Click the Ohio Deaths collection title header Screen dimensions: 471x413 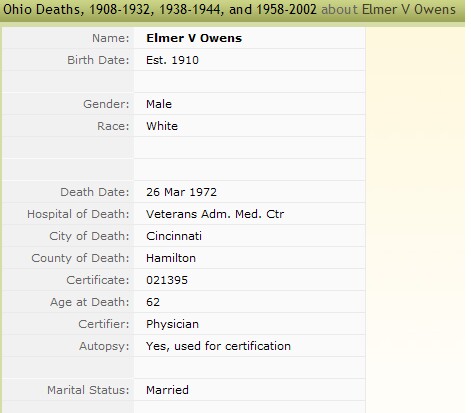pos(160,9)
